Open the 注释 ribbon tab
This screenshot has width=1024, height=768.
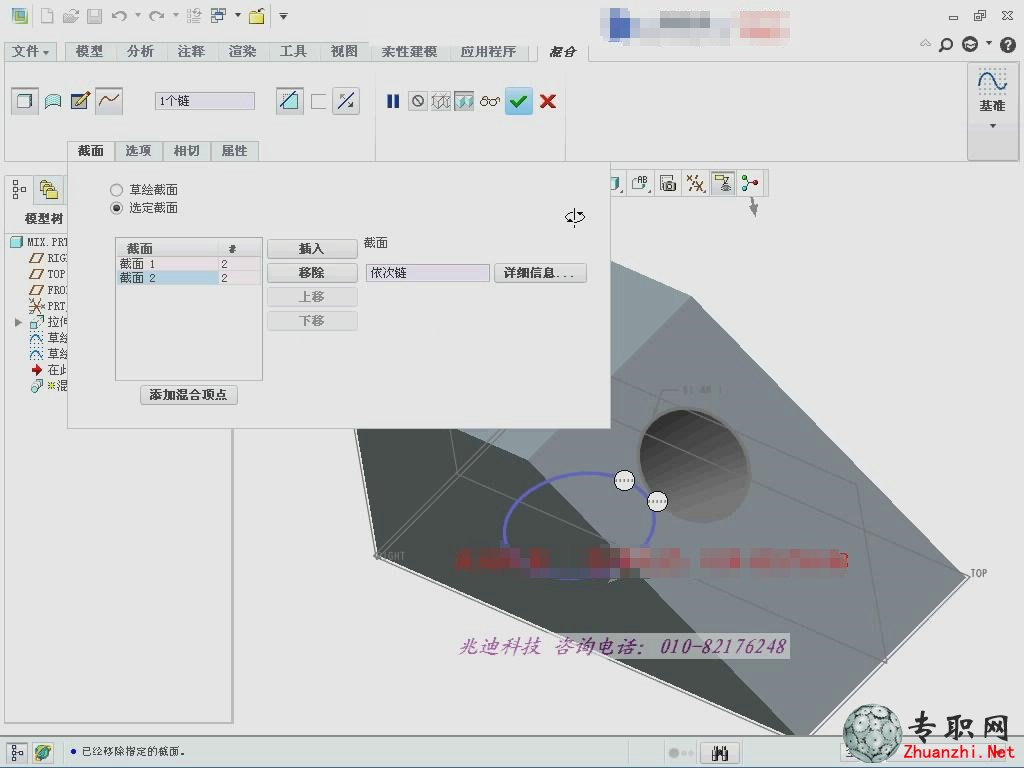click(x=191, y=51)
